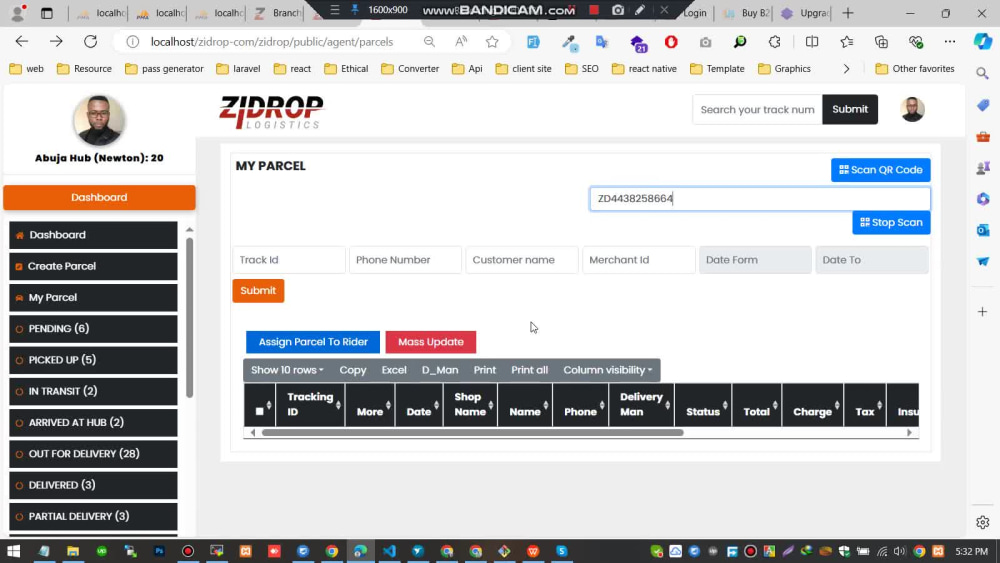Open OUT FOR DELIVERY (28) parcels

click(93, 454)
